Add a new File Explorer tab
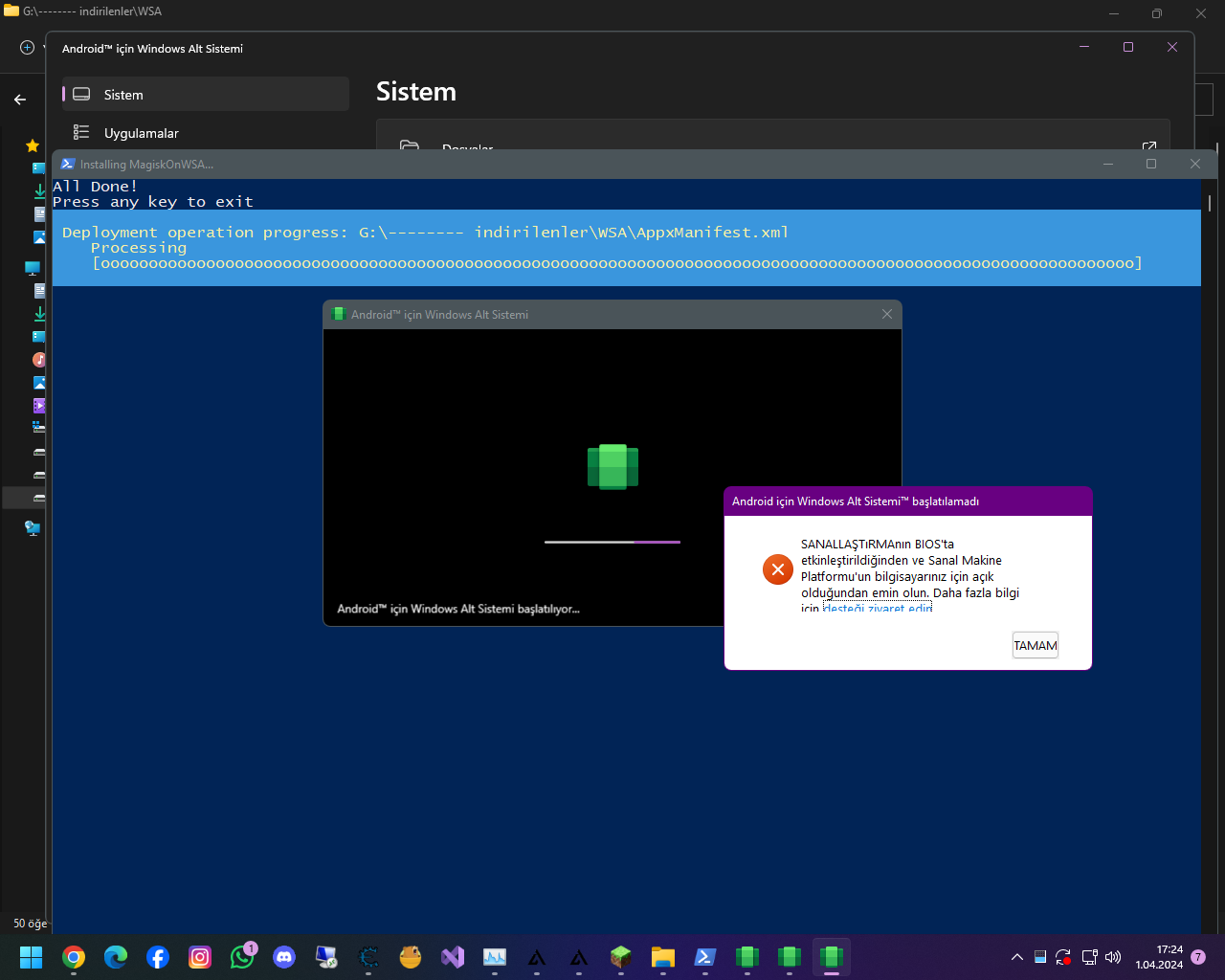 [x=27, y=47]
